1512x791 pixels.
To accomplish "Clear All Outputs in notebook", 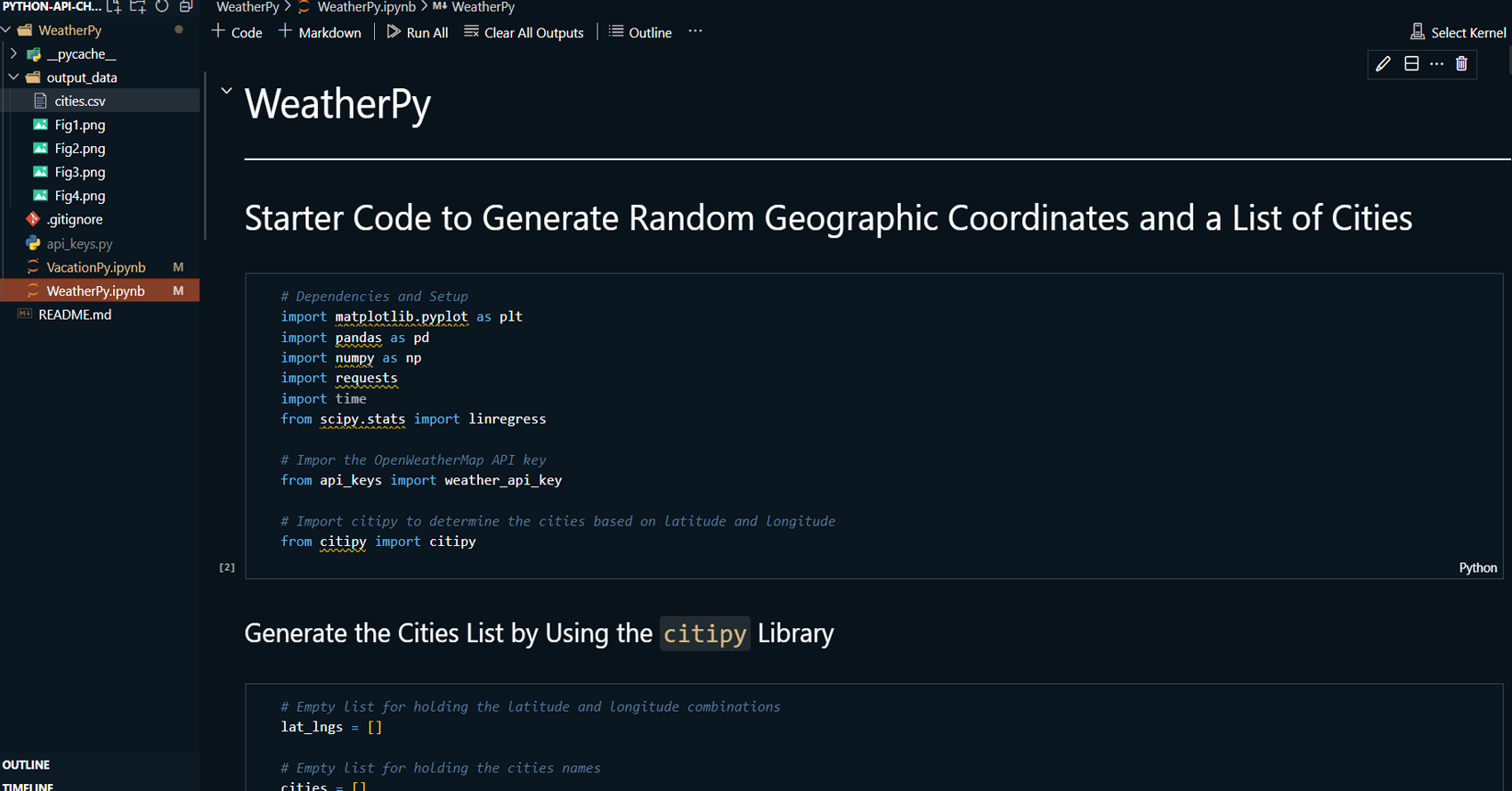I will click(x=524, y=32).
